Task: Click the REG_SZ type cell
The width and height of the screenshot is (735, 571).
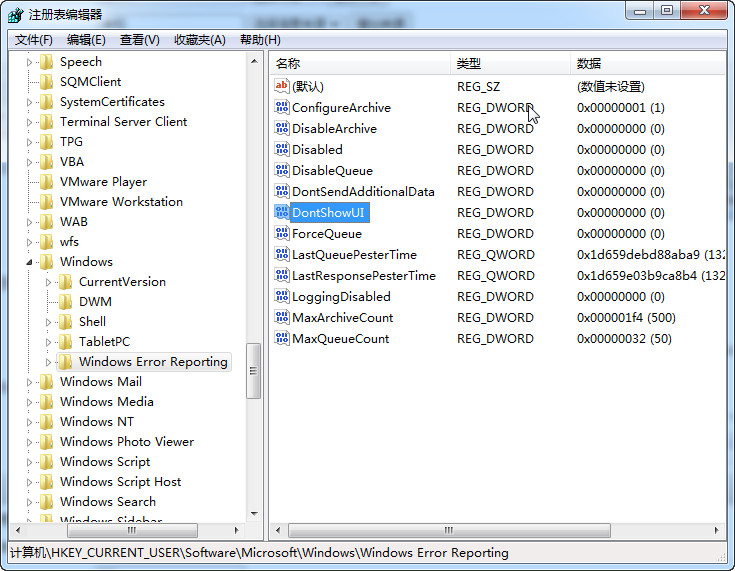Action: click(x=479, y=87)
